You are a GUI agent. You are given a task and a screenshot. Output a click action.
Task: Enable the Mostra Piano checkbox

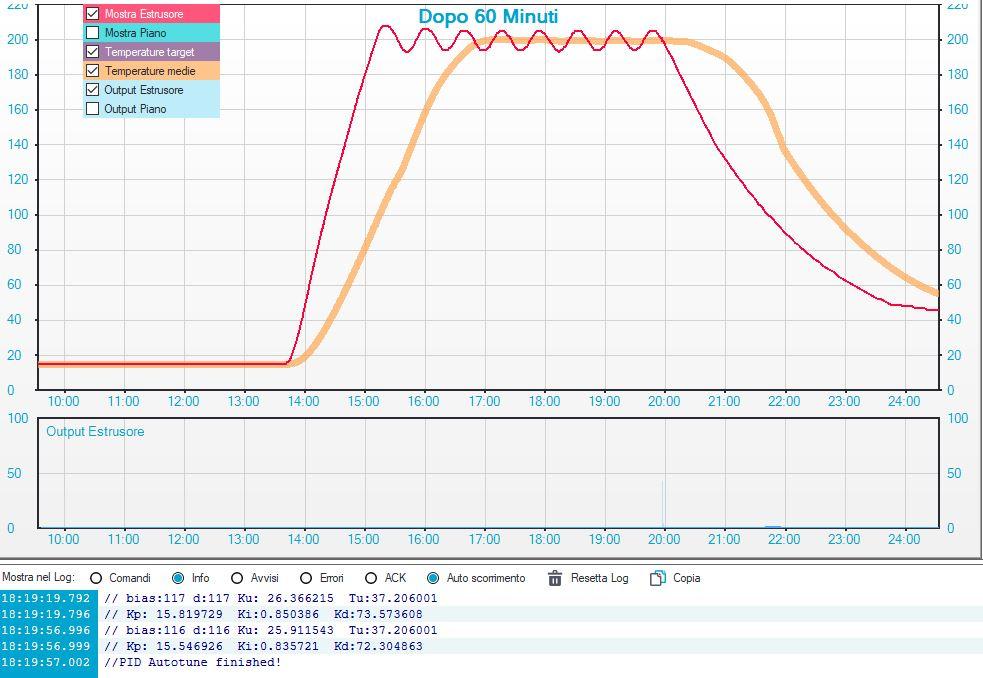92,33
